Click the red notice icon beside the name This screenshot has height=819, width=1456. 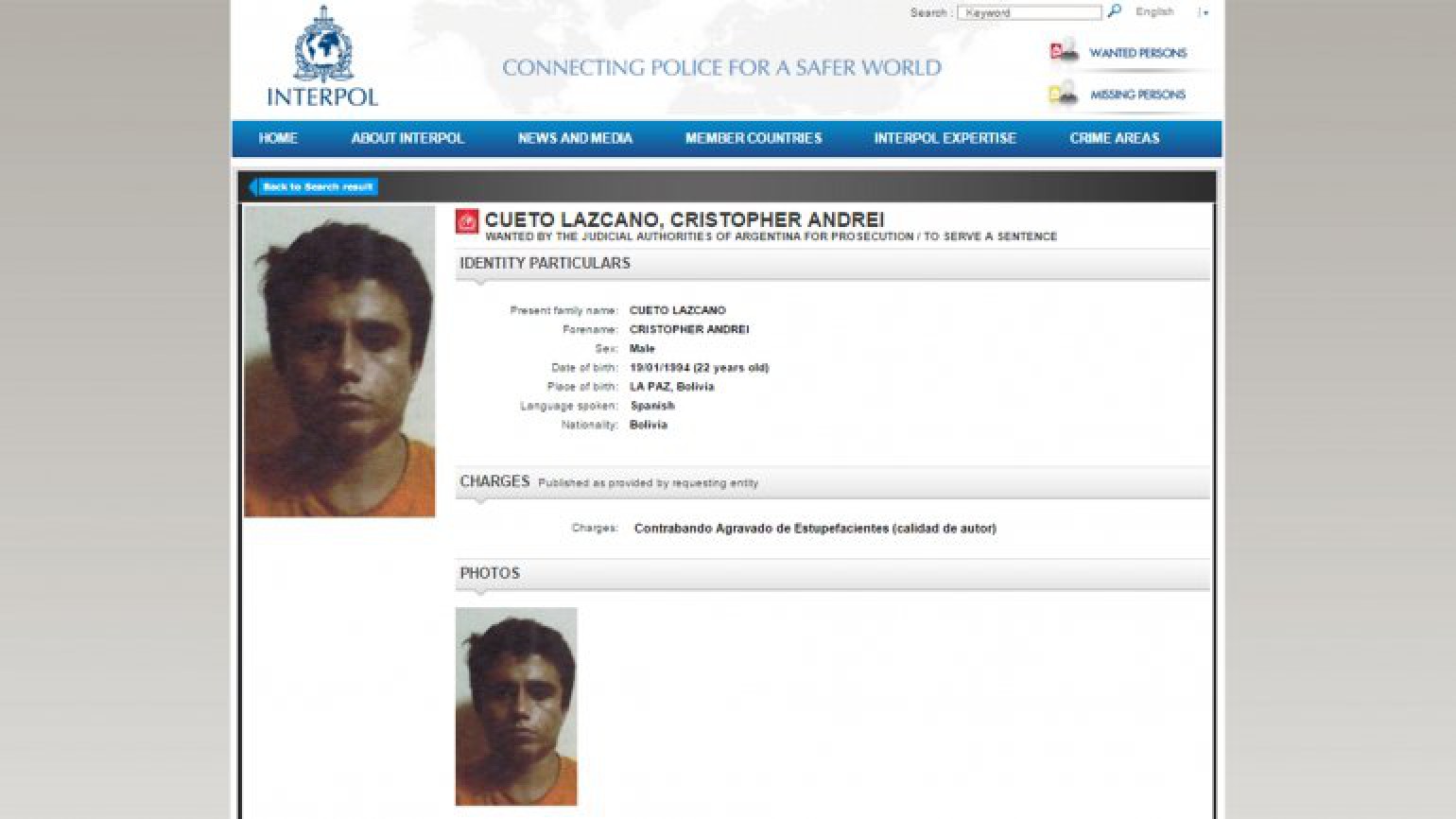pos(467,221)
